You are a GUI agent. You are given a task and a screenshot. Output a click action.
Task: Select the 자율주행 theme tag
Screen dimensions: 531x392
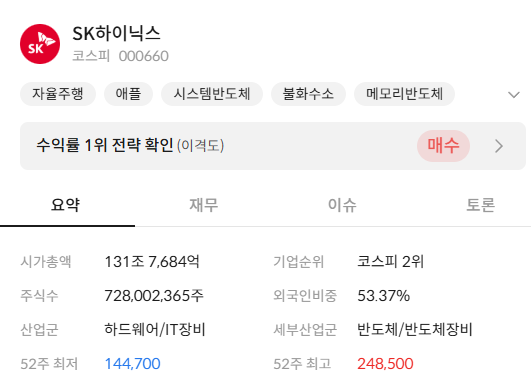coord(58,94)
